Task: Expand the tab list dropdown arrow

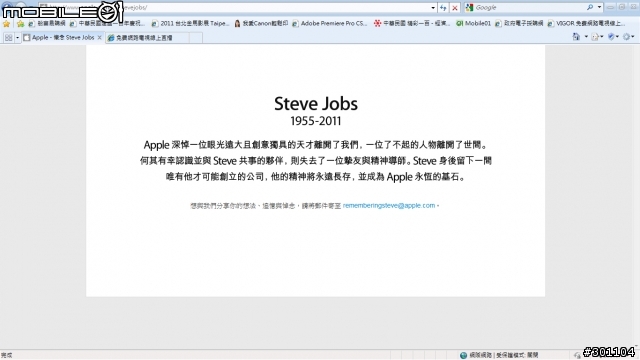Action: click(18, 38)
